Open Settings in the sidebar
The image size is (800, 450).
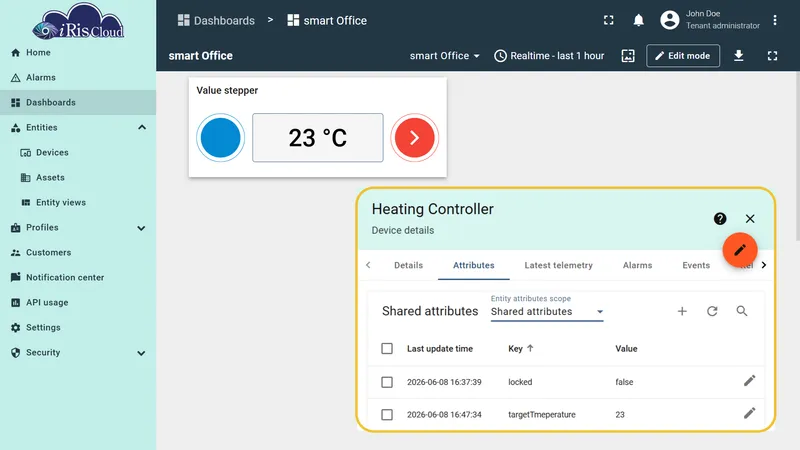tap(78, 328)
